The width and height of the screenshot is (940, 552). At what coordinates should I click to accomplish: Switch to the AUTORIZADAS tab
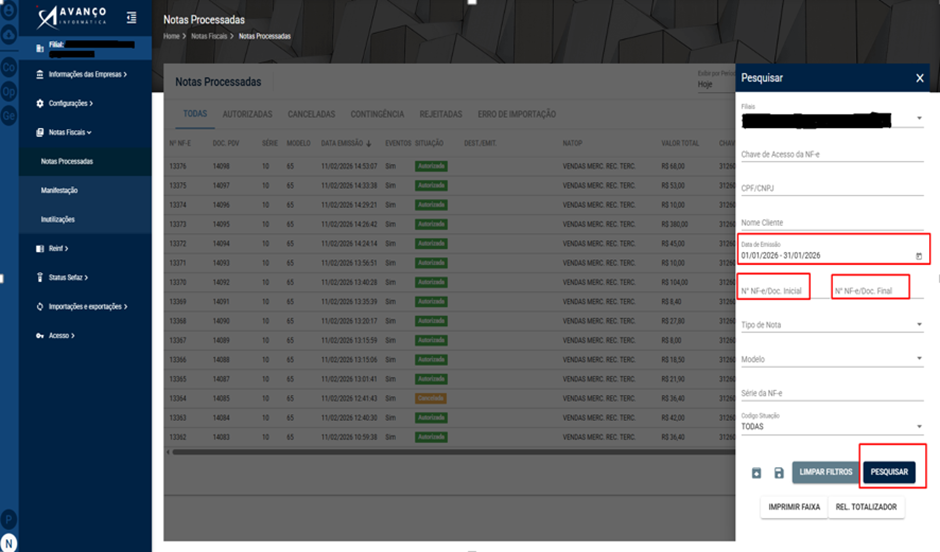click(x=247, y=114)
